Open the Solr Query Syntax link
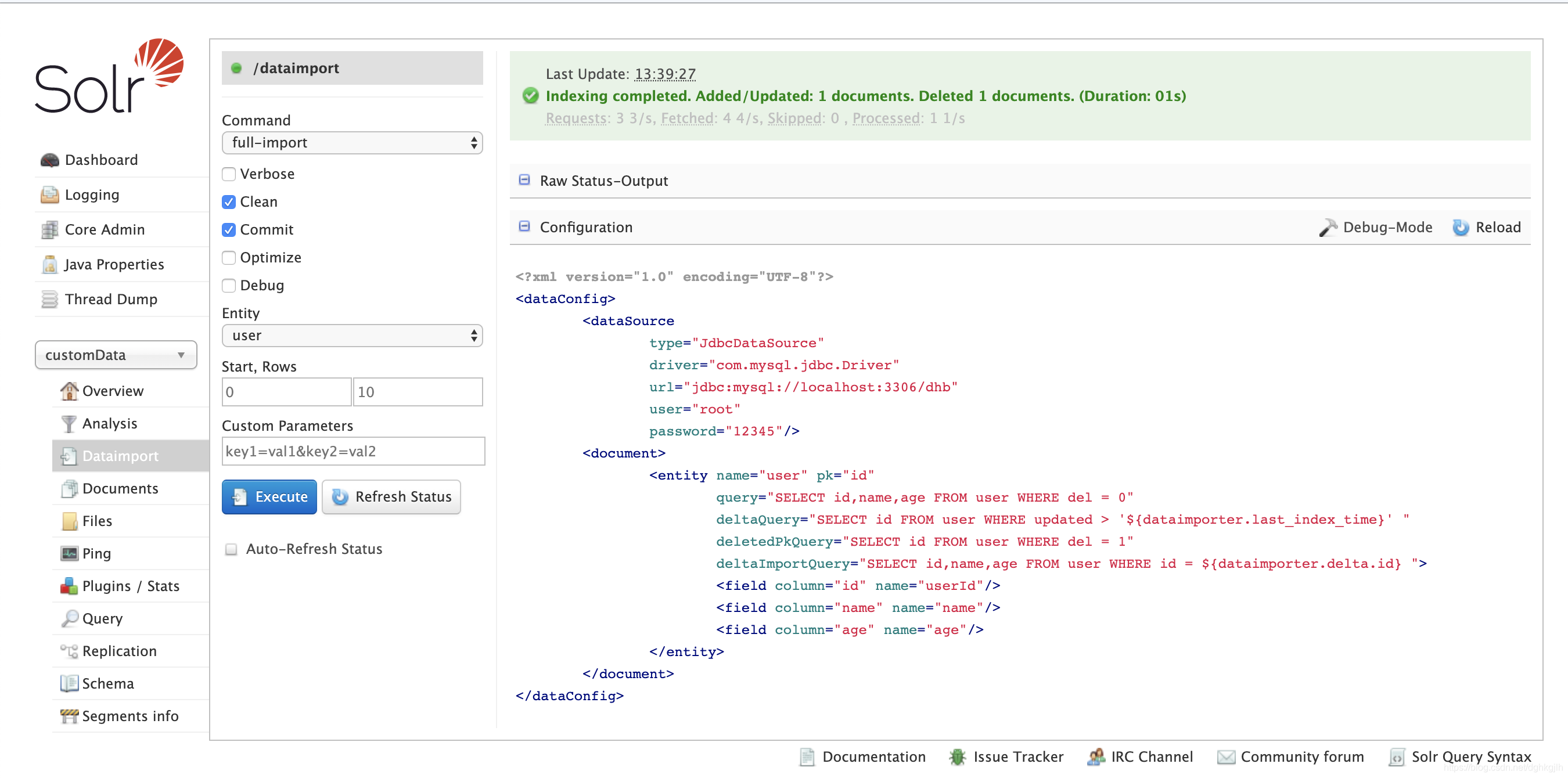The height and width of the screenshot is (778, 1568). click(x=1461, y=757)
